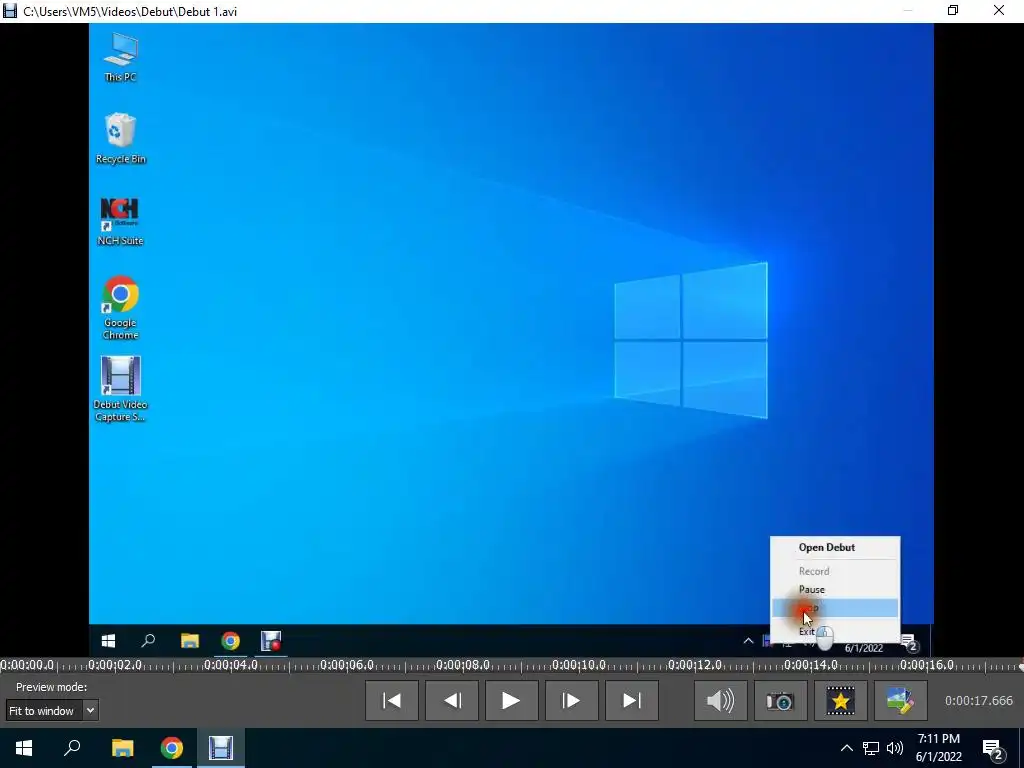Viewport: 1024px width, 768px height.
Task: Play the Debut 1.avi recording
Action: tap(512, 701)
